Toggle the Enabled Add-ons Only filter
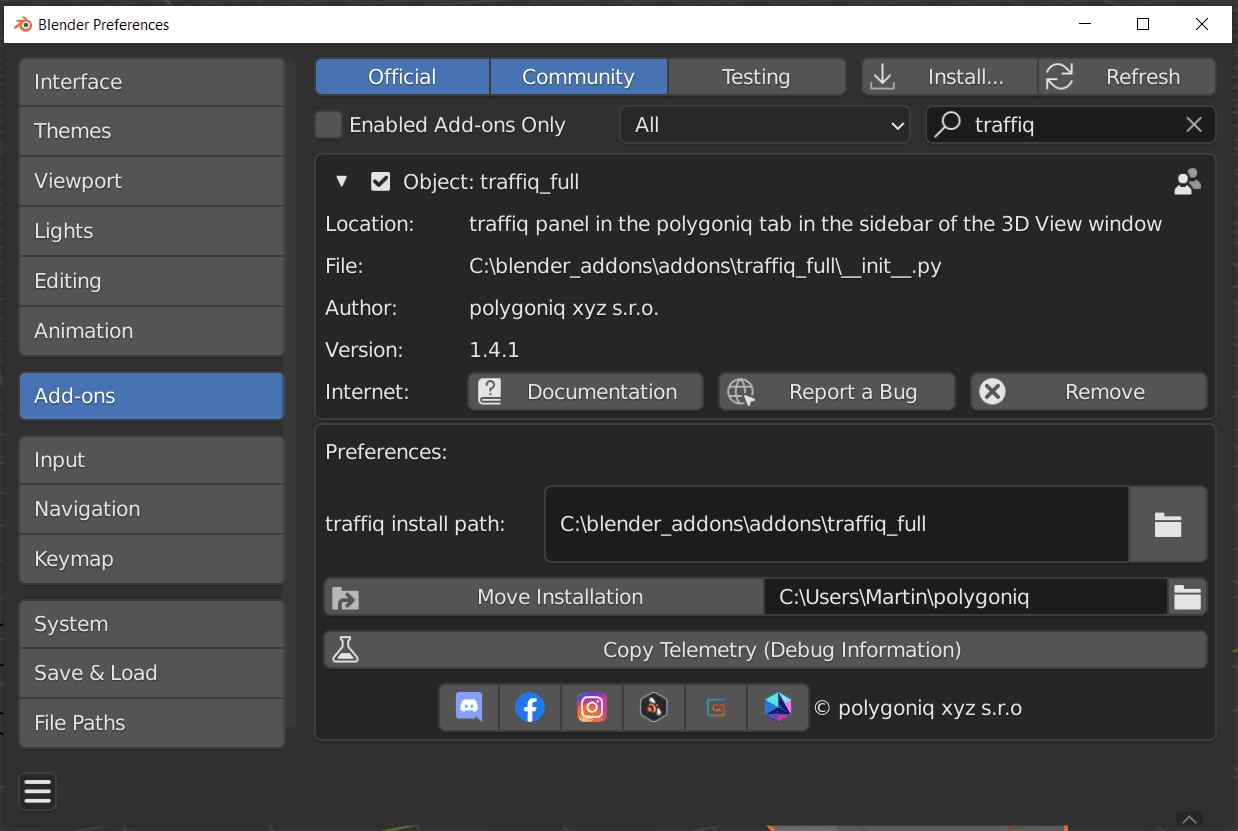The width and height of the screenshot is (1238, 831). click(328, 124)
